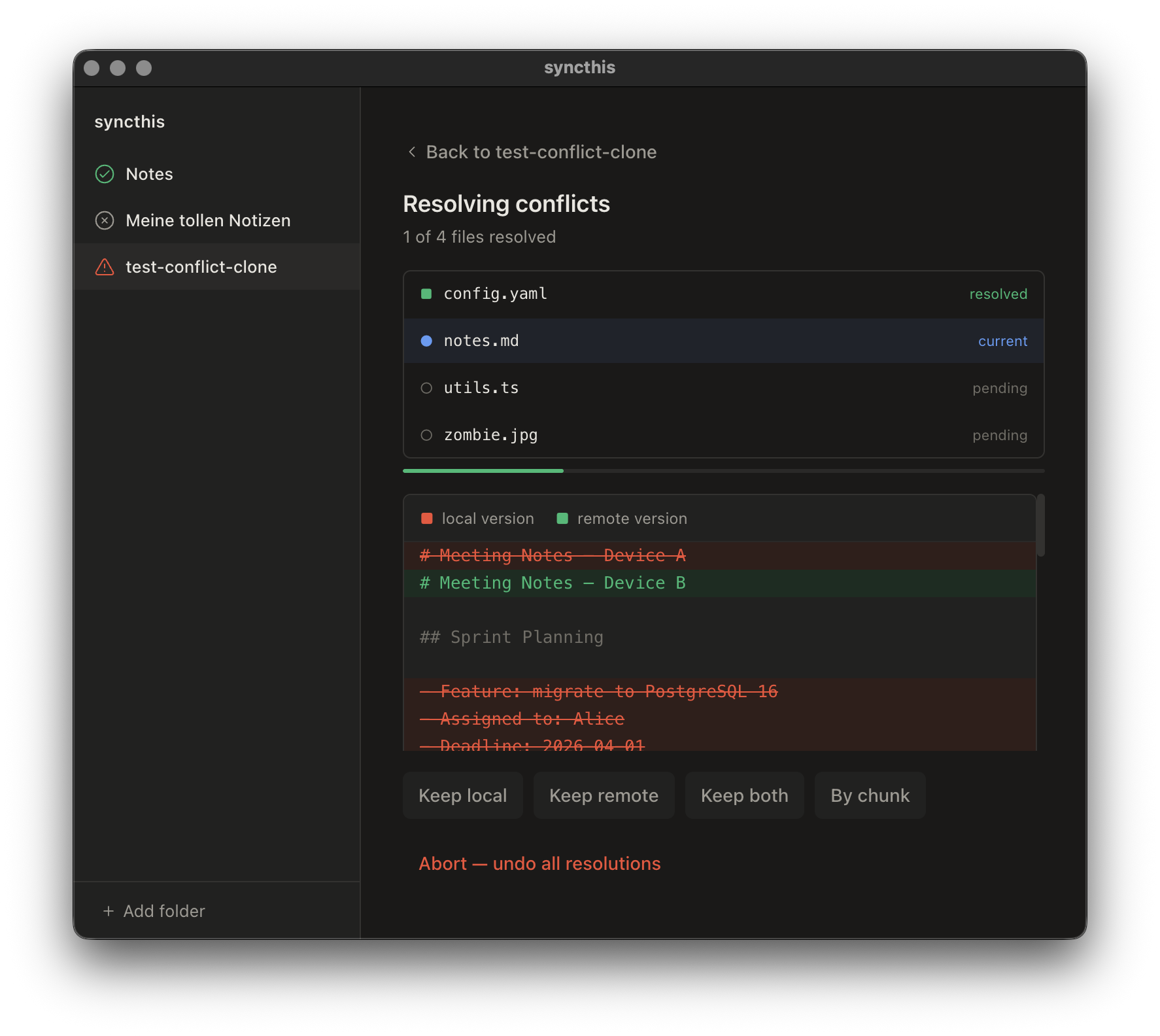The width and height of the screenshot is (1160, 1036).
Task: Click Abort to undo all resolutions
Action: point(539,863)
